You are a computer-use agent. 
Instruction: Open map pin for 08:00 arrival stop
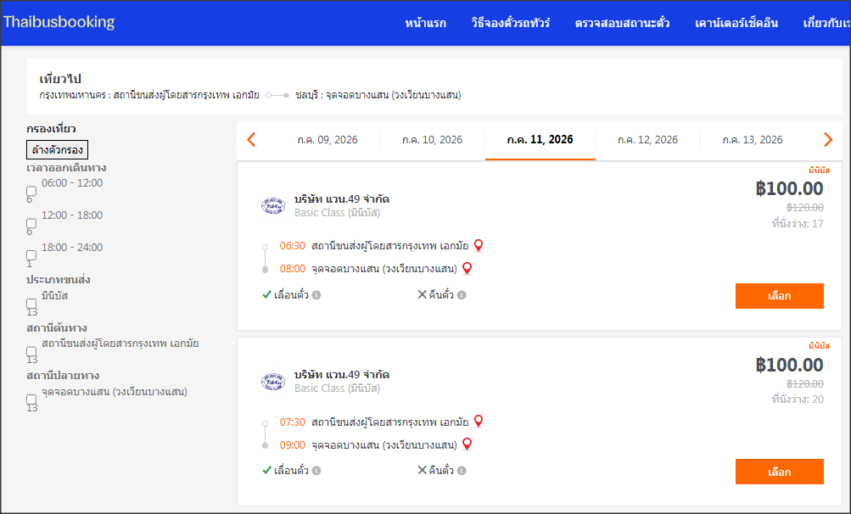[x=467, y=268]
